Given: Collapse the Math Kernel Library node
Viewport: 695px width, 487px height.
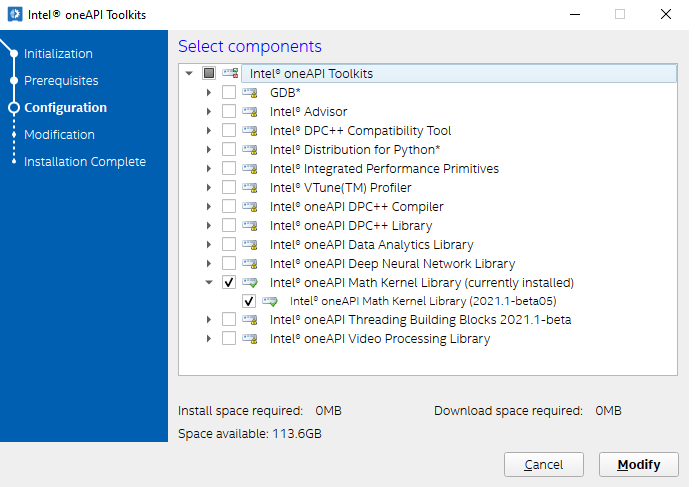Looking at the screenshot, I should point(209,283).
